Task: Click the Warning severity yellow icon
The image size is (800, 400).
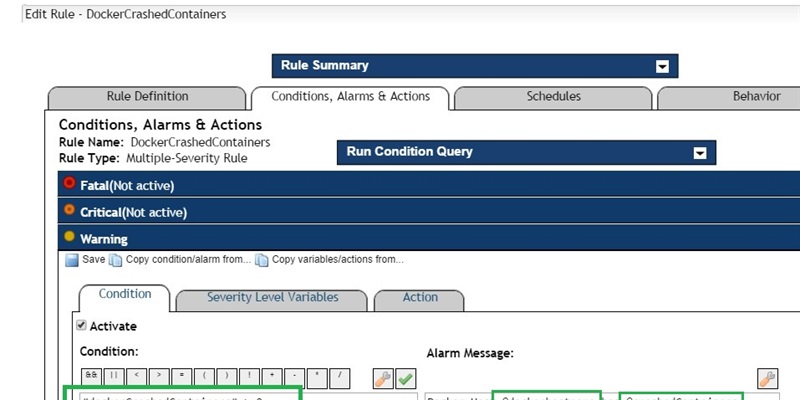Action: (x=69, y=236)
